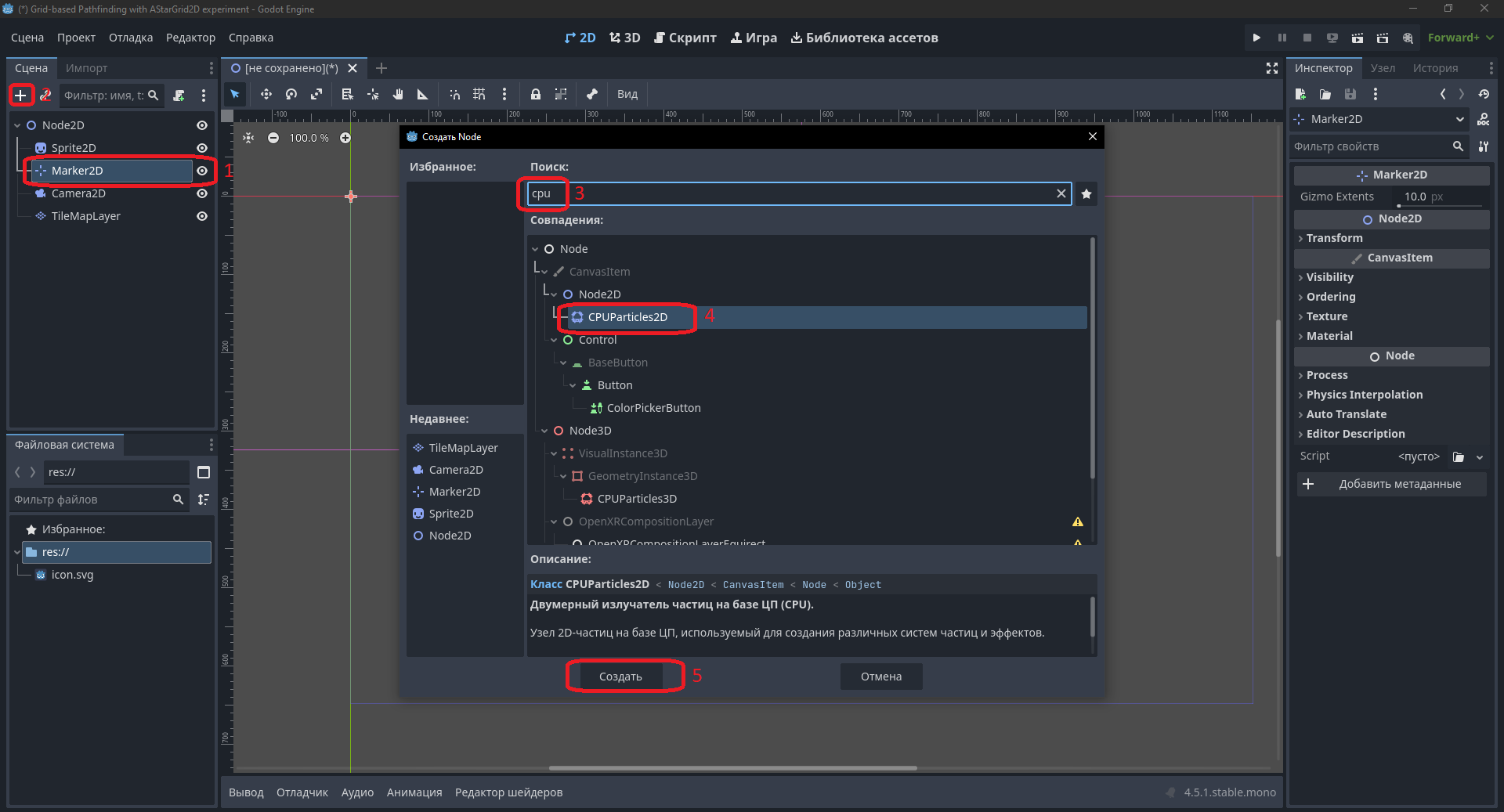Toggle visibility of the Camera2D node
The image size is (1504, 812).
click(x=202, y=193)
